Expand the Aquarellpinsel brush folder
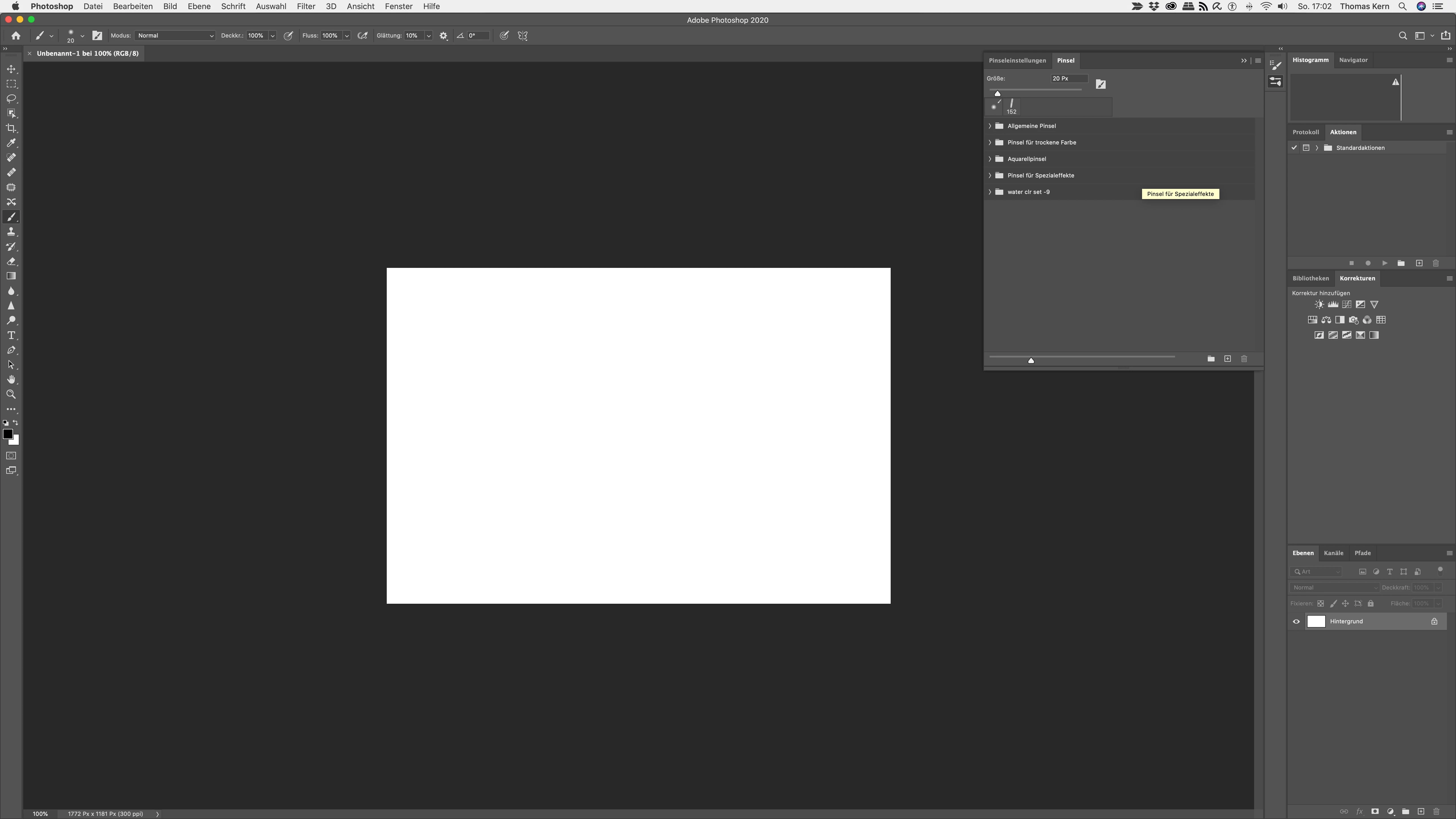The image size is (1456, 819). coord(990,159)
